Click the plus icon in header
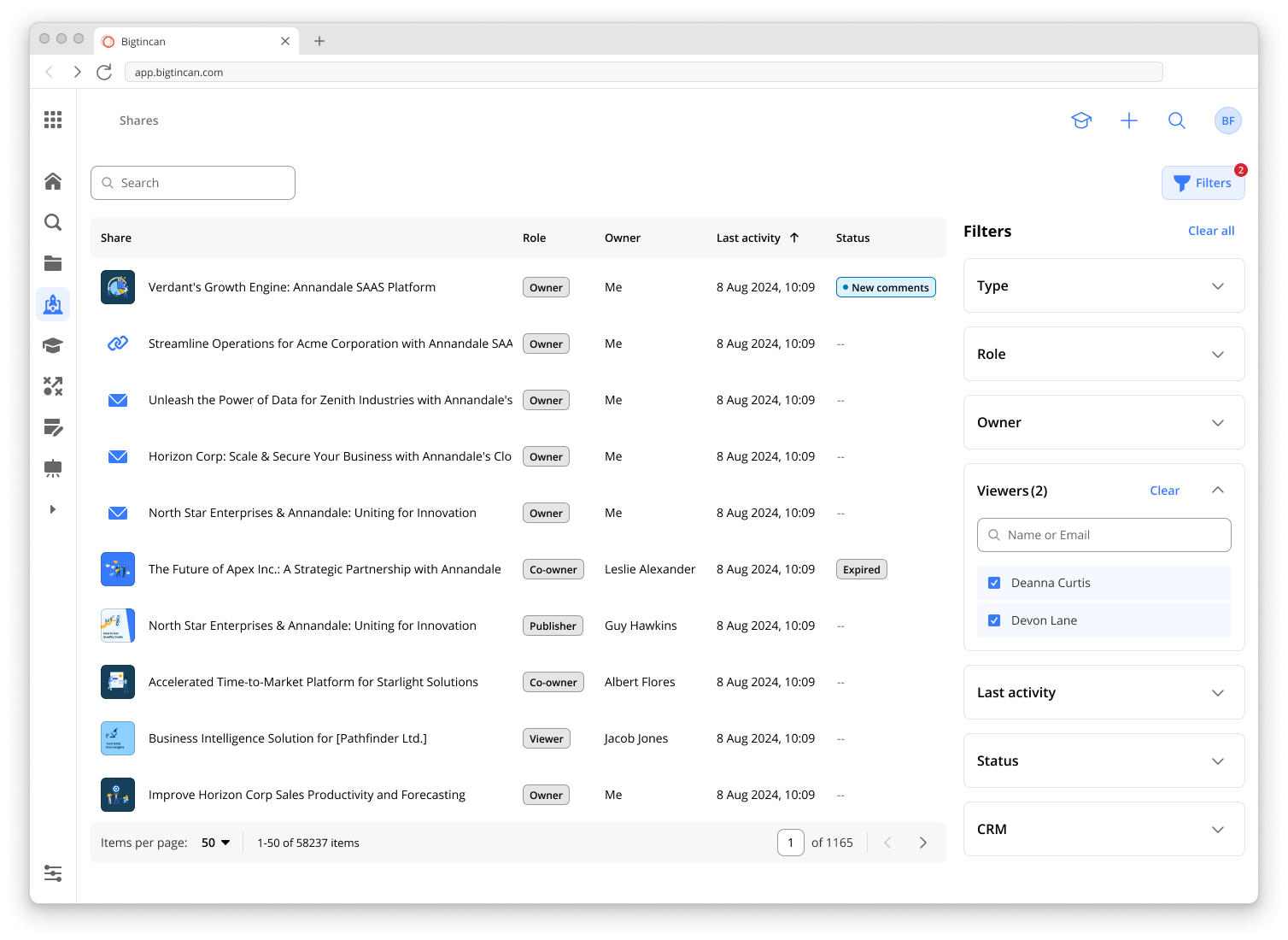1288x940 pixels. click(x=1129, y=120)
